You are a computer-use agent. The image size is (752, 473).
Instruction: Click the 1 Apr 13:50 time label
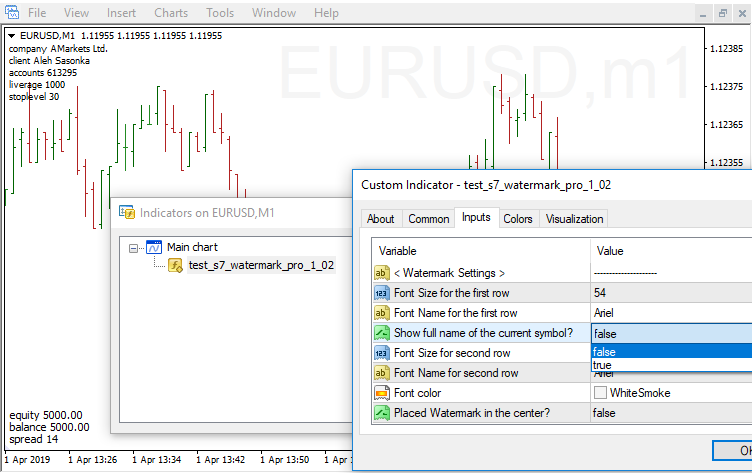[x=284, y=460]
